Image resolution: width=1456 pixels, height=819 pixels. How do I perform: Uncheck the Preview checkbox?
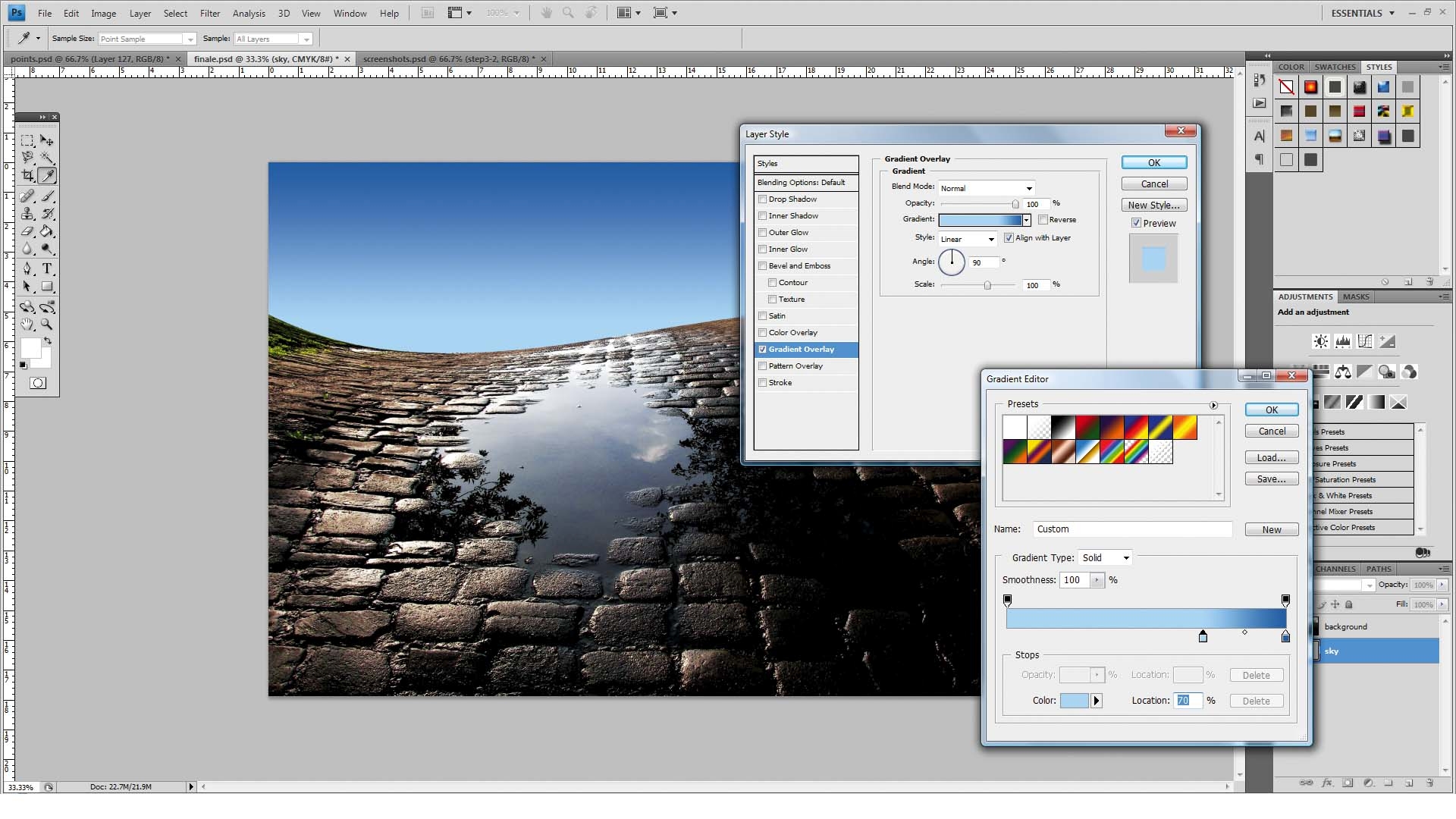click(x=1136, y=223)
